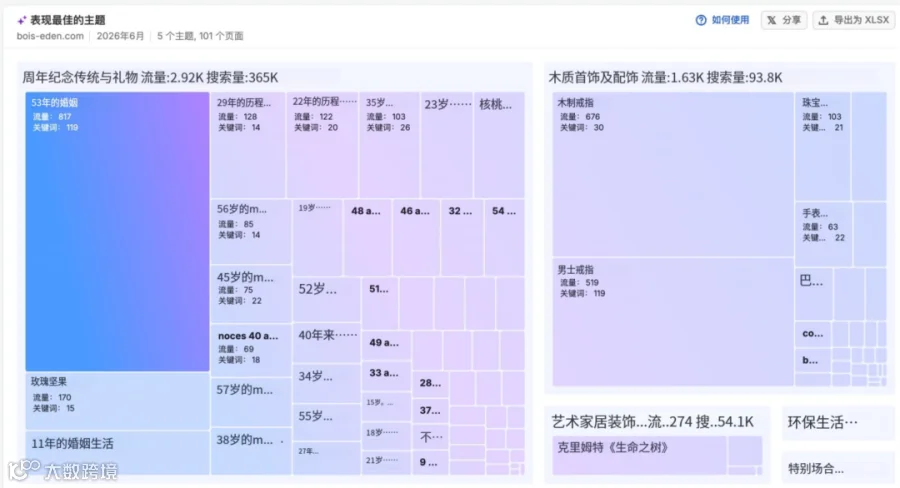The image size is (900, 488).
Task: Select the 57岁的m tile
Action: (251, 402)
